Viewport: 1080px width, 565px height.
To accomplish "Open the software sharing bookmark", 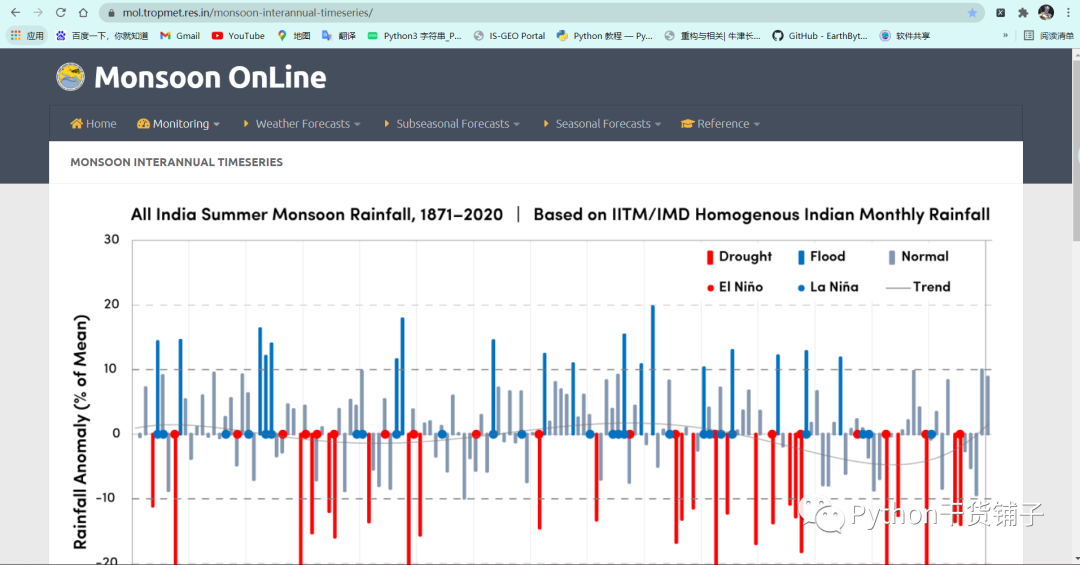I will 904,36.
